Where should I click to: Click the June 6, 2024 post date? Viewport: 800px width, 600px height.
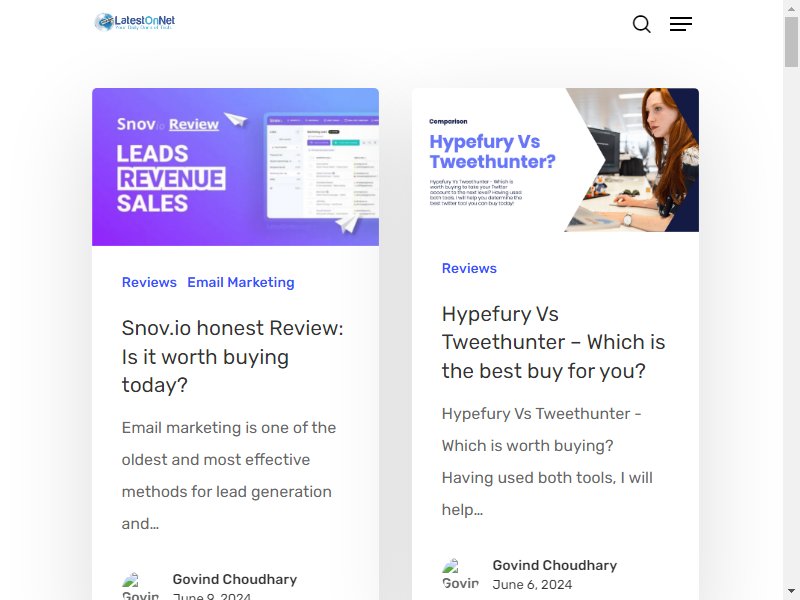[x=532, y=585]
